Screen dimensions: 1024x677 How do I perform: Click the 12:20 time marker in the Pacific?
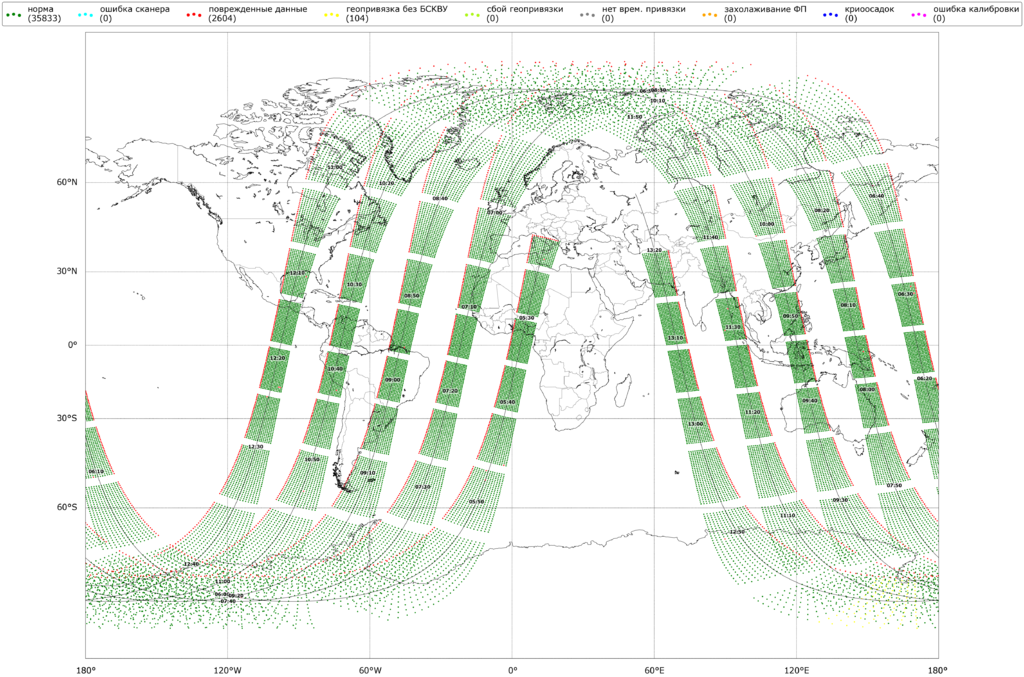[x=278, y=357]
